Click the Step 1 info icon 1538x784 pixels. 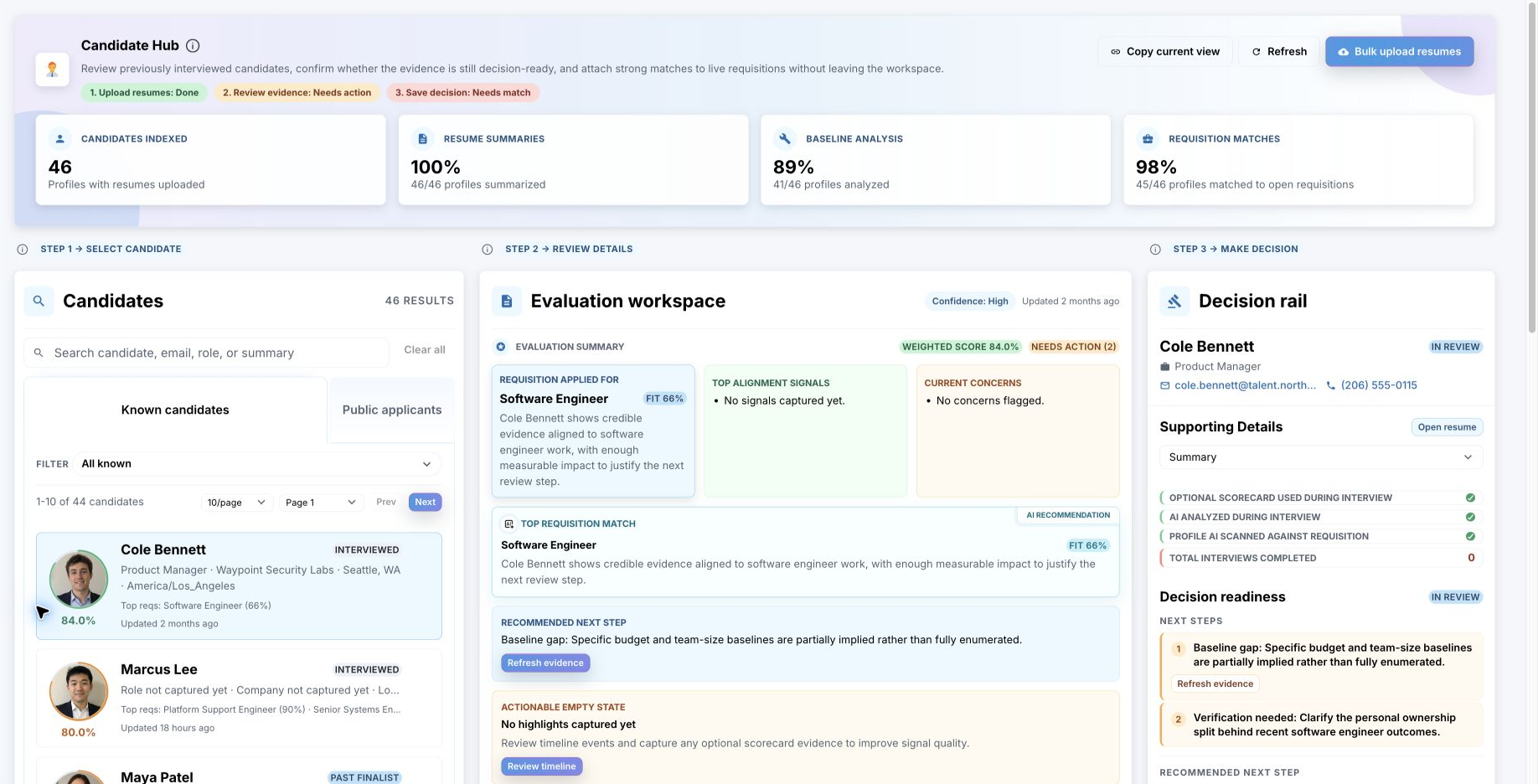pos(23,249)
